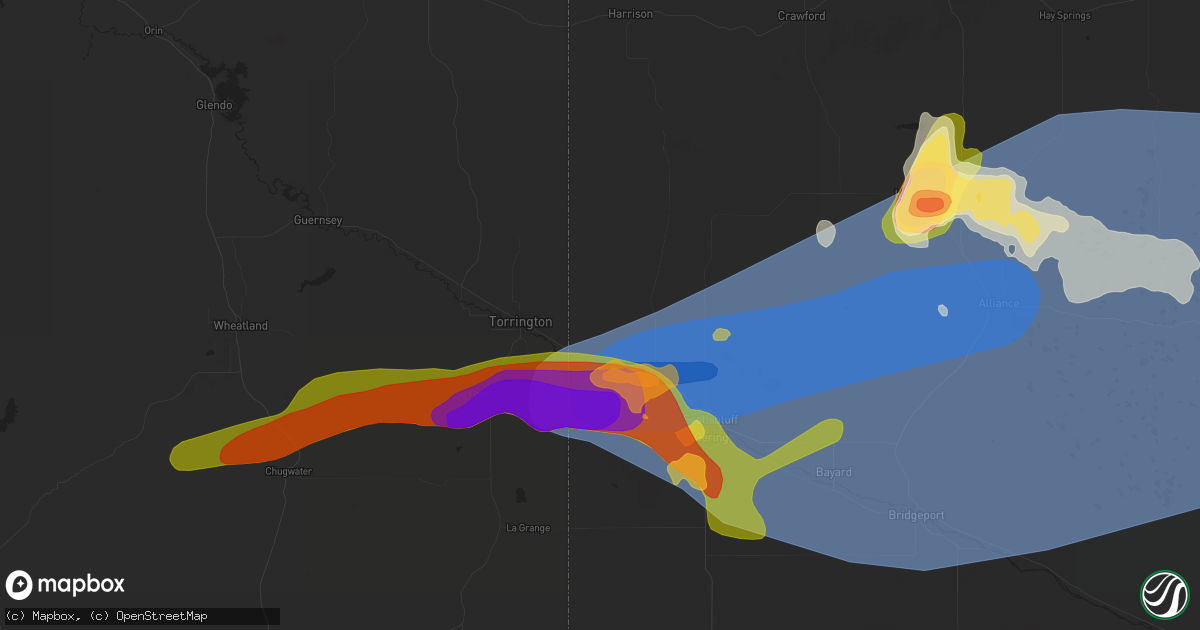Select the Chugwater town label
Image resolution: width=1200 pixels, height=630 pixels.
pos(289,471)
